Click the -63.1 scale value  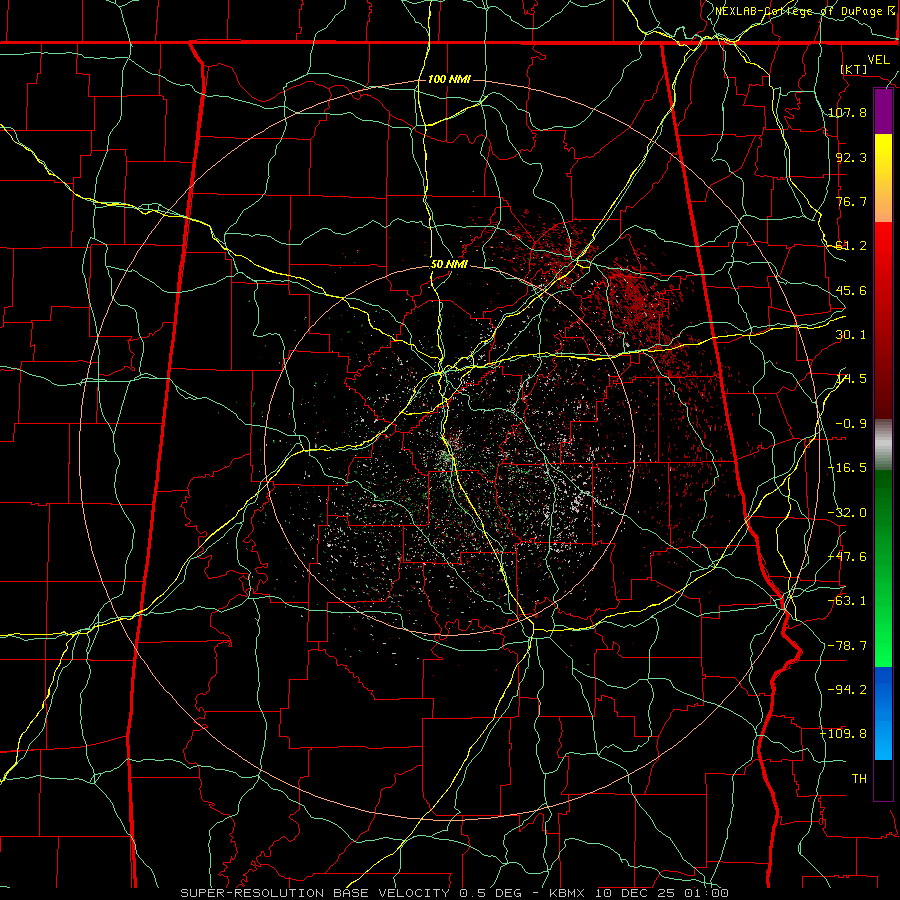(x=847, y=601)
